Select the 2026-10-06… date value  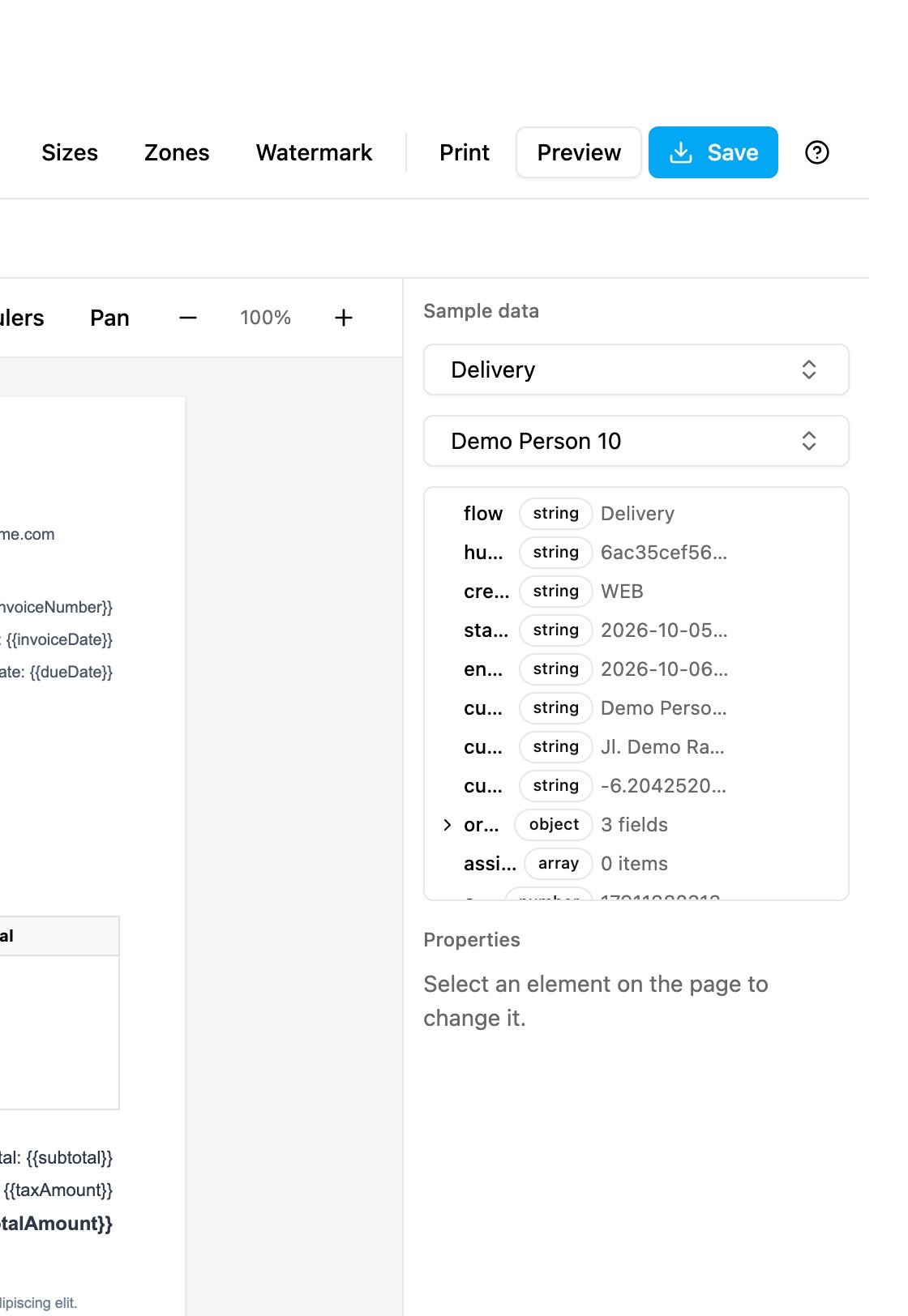pyautogui.click(x=664, y=669)
